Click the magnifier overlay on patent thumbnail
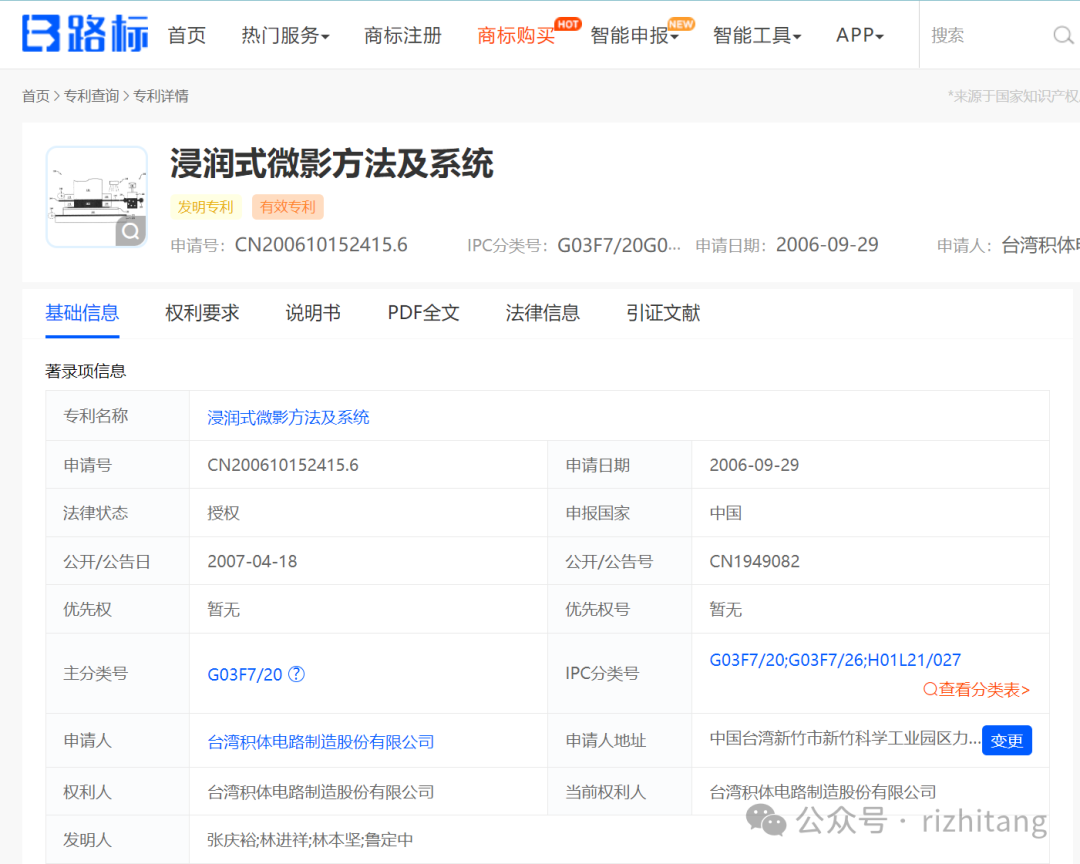Image resolution: width=1080 pixels, height=864 pixels. [x=131, y=232]
